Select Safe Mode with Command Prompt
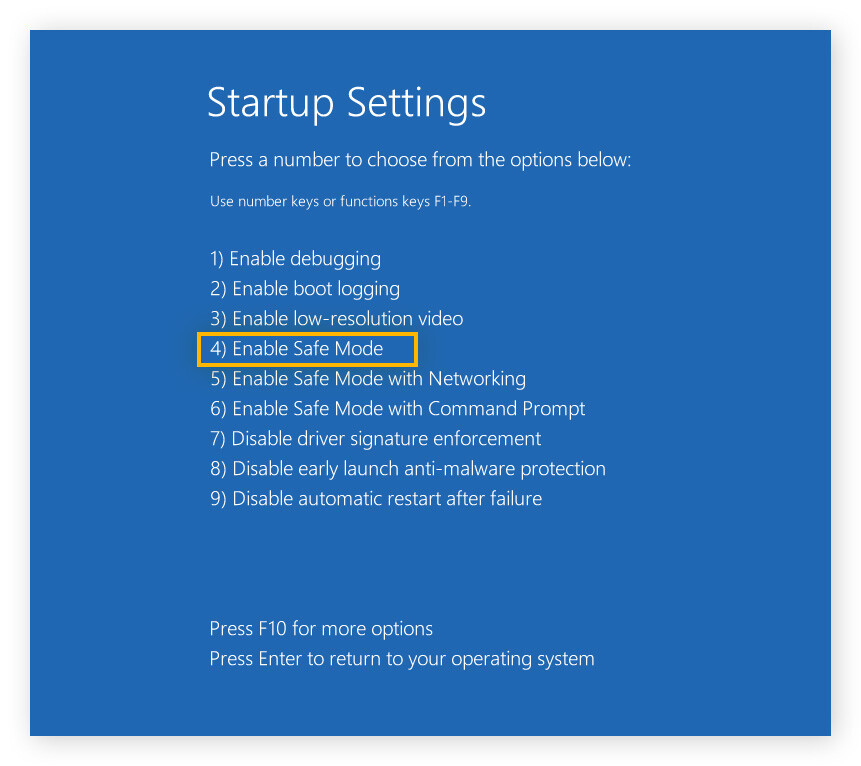Image resolution: width=861 pixels, height=766 pixels. point(397,409)
